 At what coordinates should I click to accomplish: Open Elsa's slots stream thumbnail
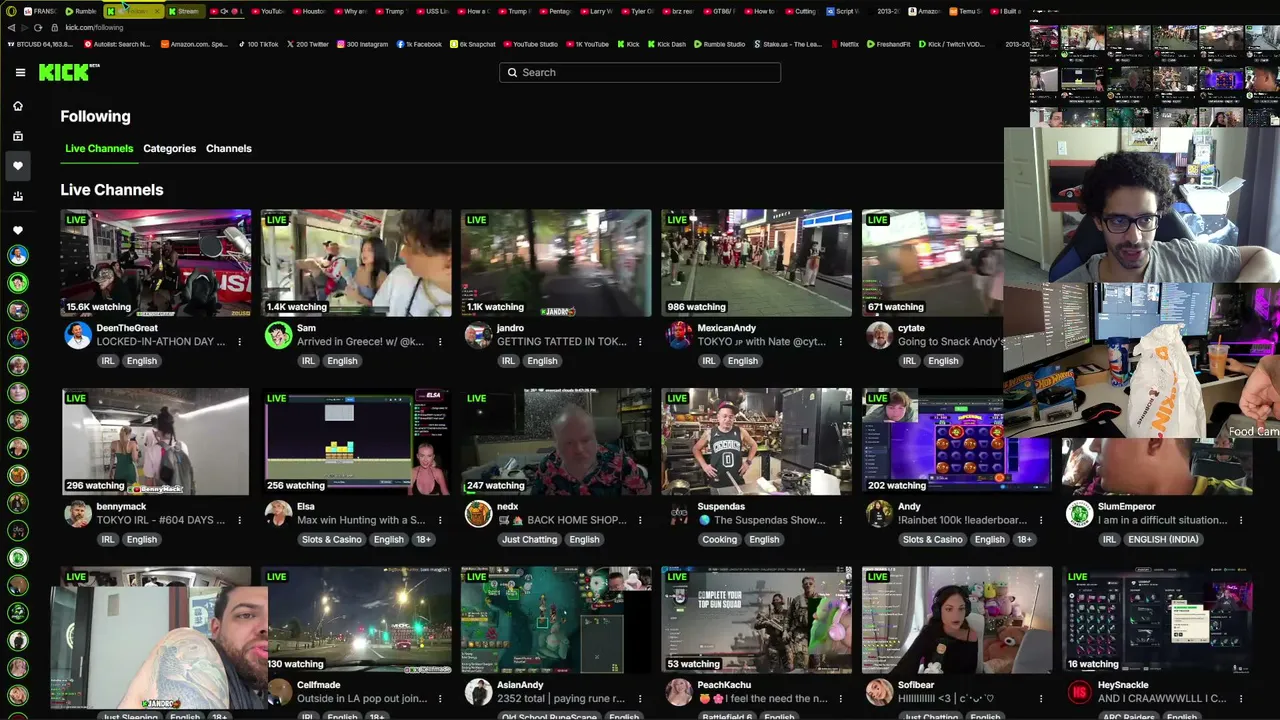(x=356, y=441)
